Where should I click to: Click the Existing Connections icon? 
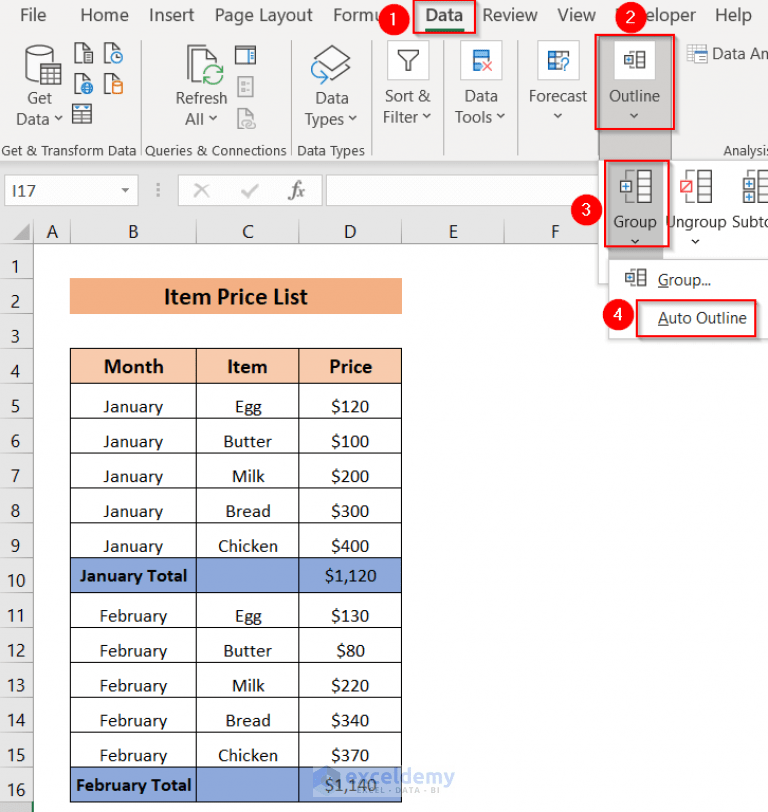113,84
